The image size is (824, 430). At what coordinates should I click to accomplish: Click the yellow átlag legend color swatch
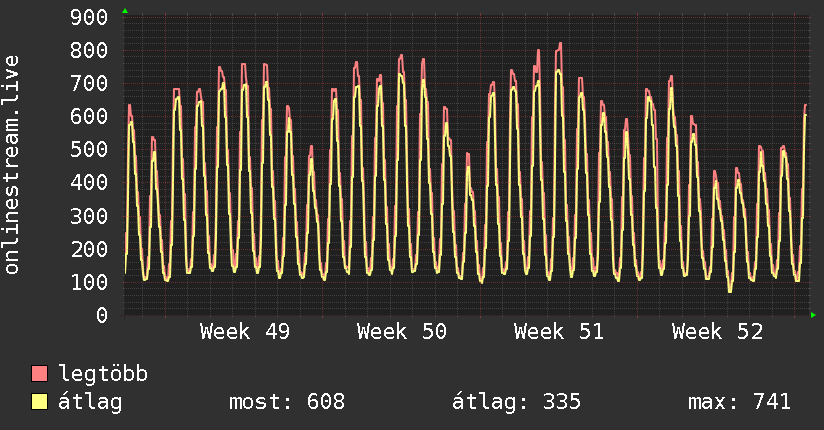(x=40, y=402)
